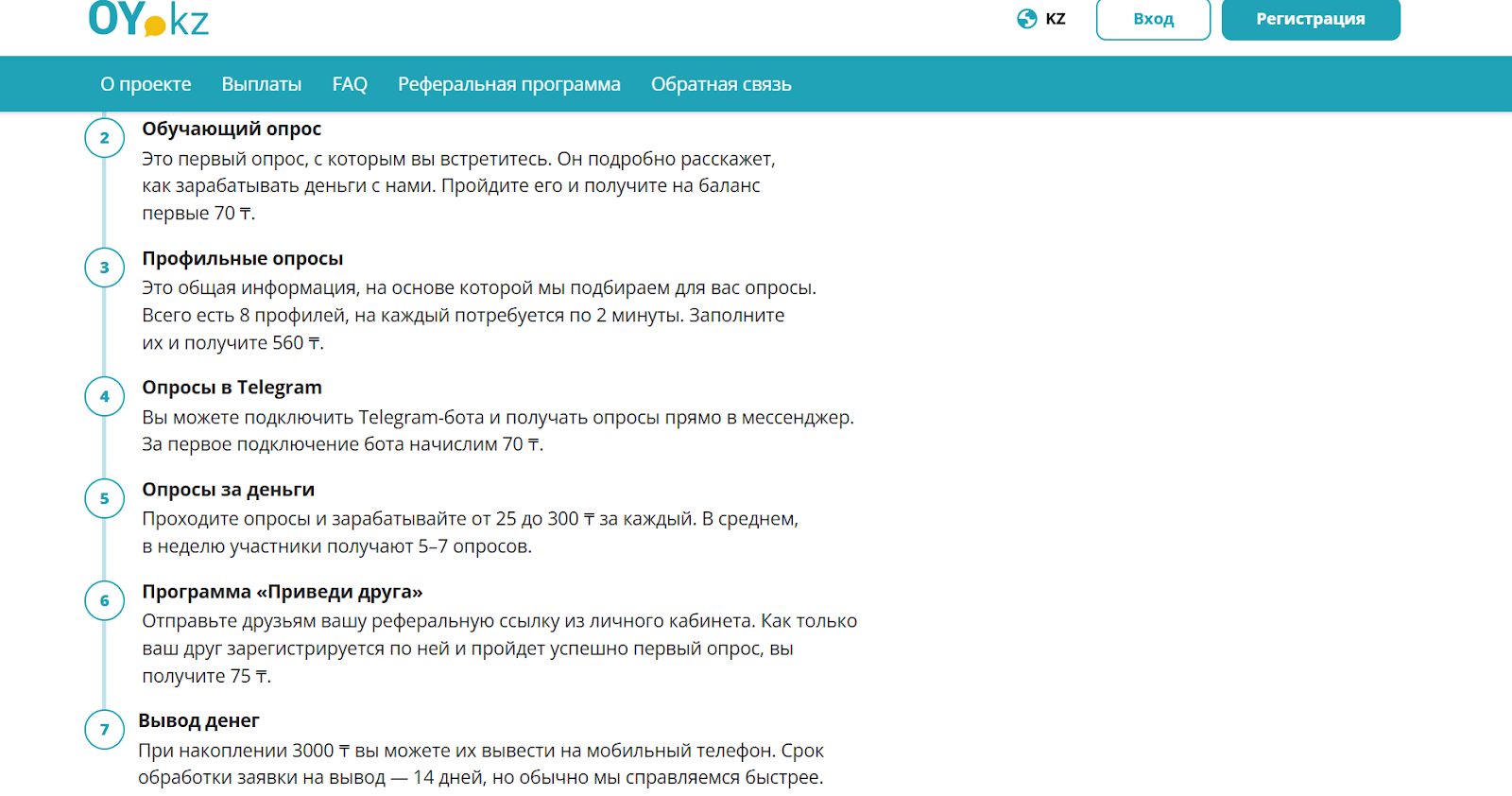
Task: Open the Выплаты menu item
Action: [x=262, y=84]
